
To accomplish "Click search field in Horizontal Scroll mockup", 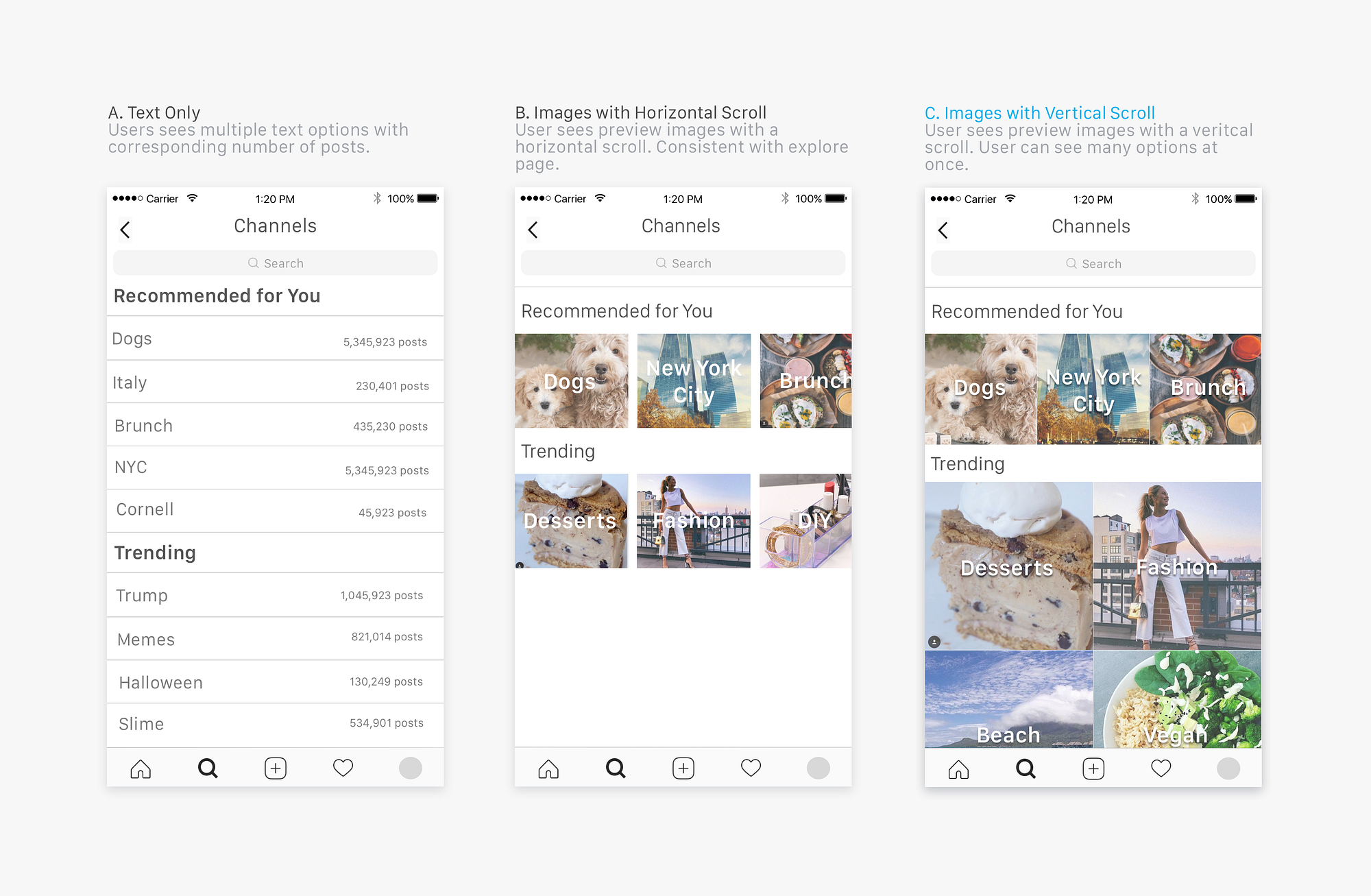I will coord(683,263).
